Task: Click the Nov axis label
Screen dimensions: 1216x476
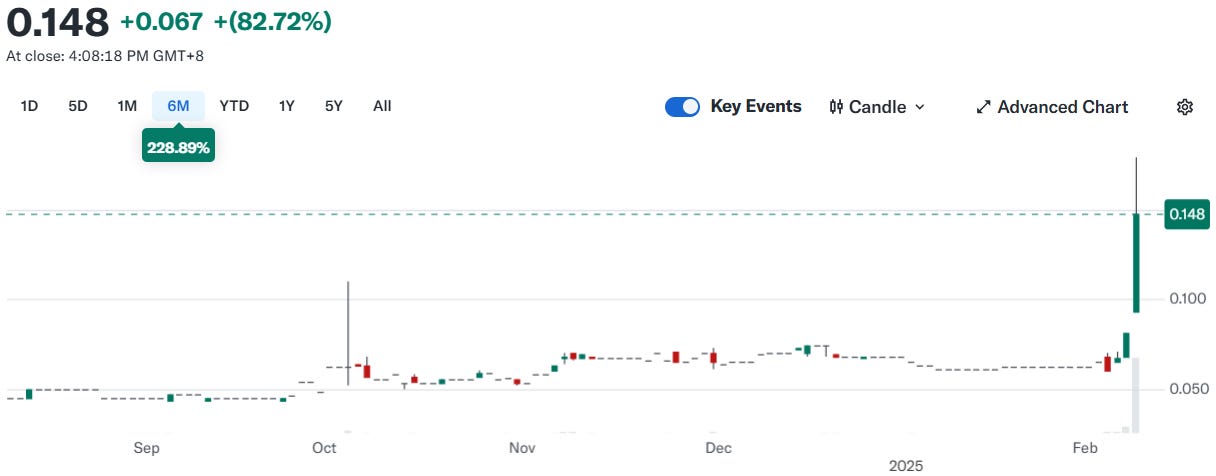Action: pyautogui.click(x=522, y=448)
